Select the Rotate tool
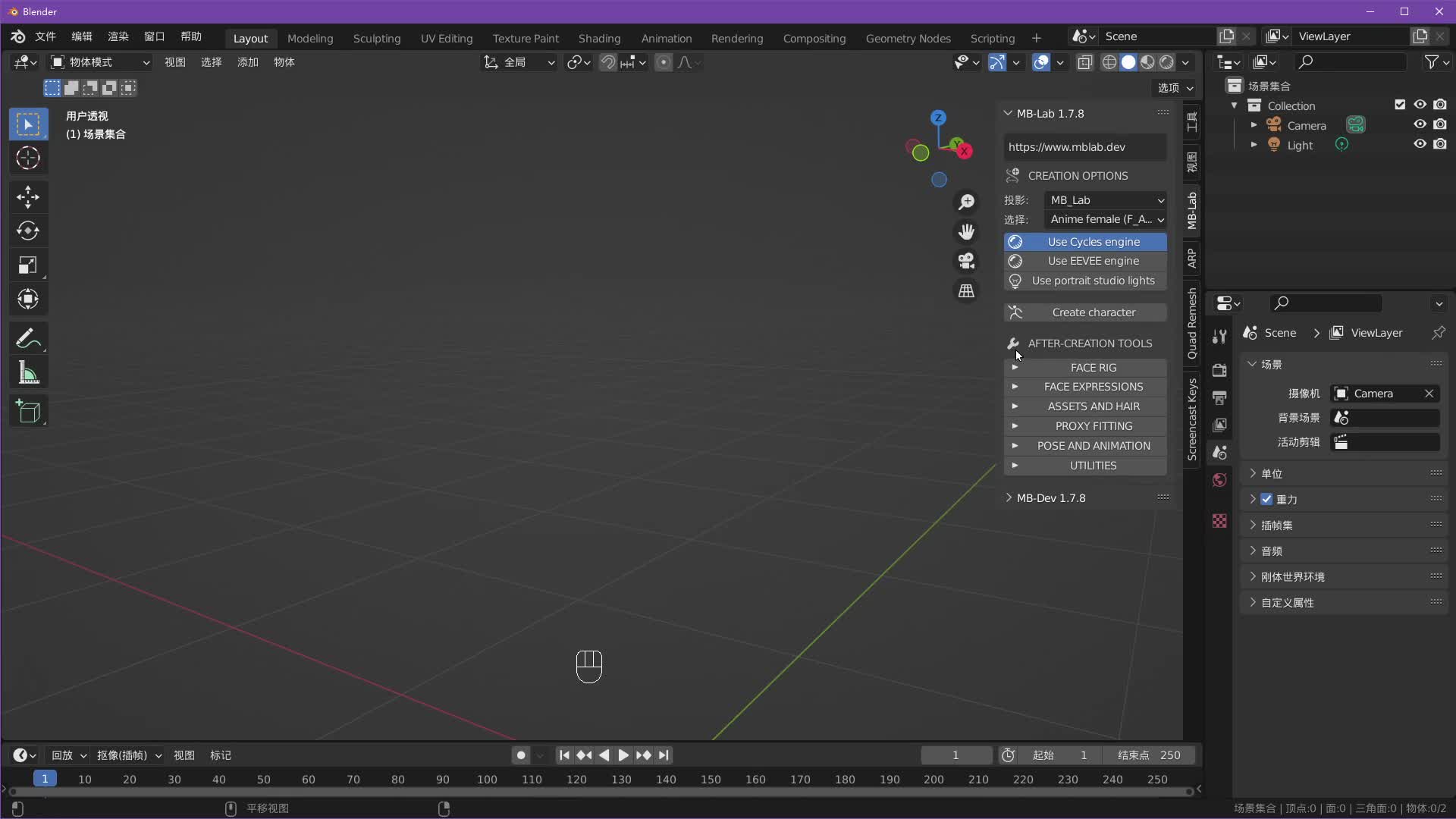The image size is (1456, 819). pos(28,231)
